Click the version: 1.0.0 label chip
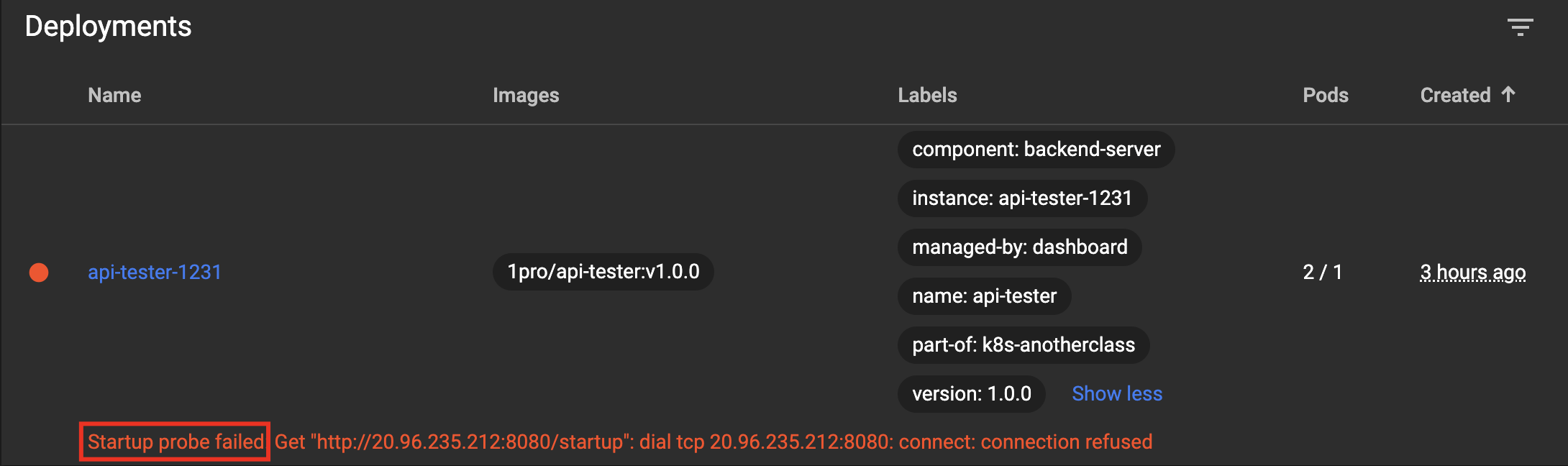Viewport: 1568px width, 466px height. point(971,394)
